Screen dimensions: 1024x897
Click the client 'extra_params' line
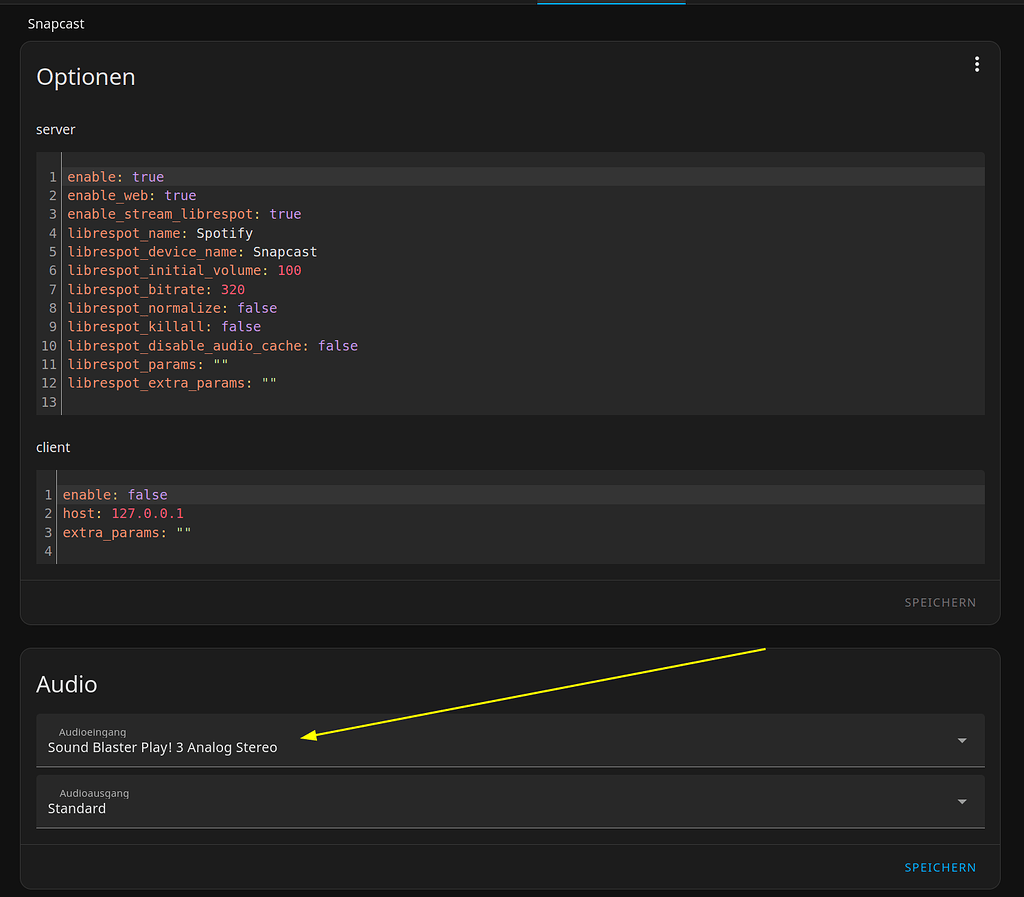click(x=126, y=533)
